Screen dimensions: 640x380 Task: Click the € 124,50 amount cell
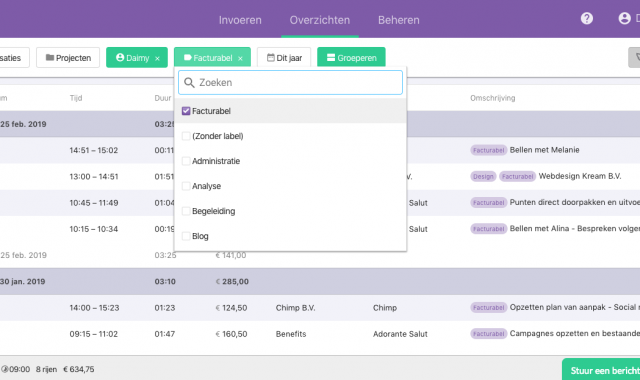[231, 308]
